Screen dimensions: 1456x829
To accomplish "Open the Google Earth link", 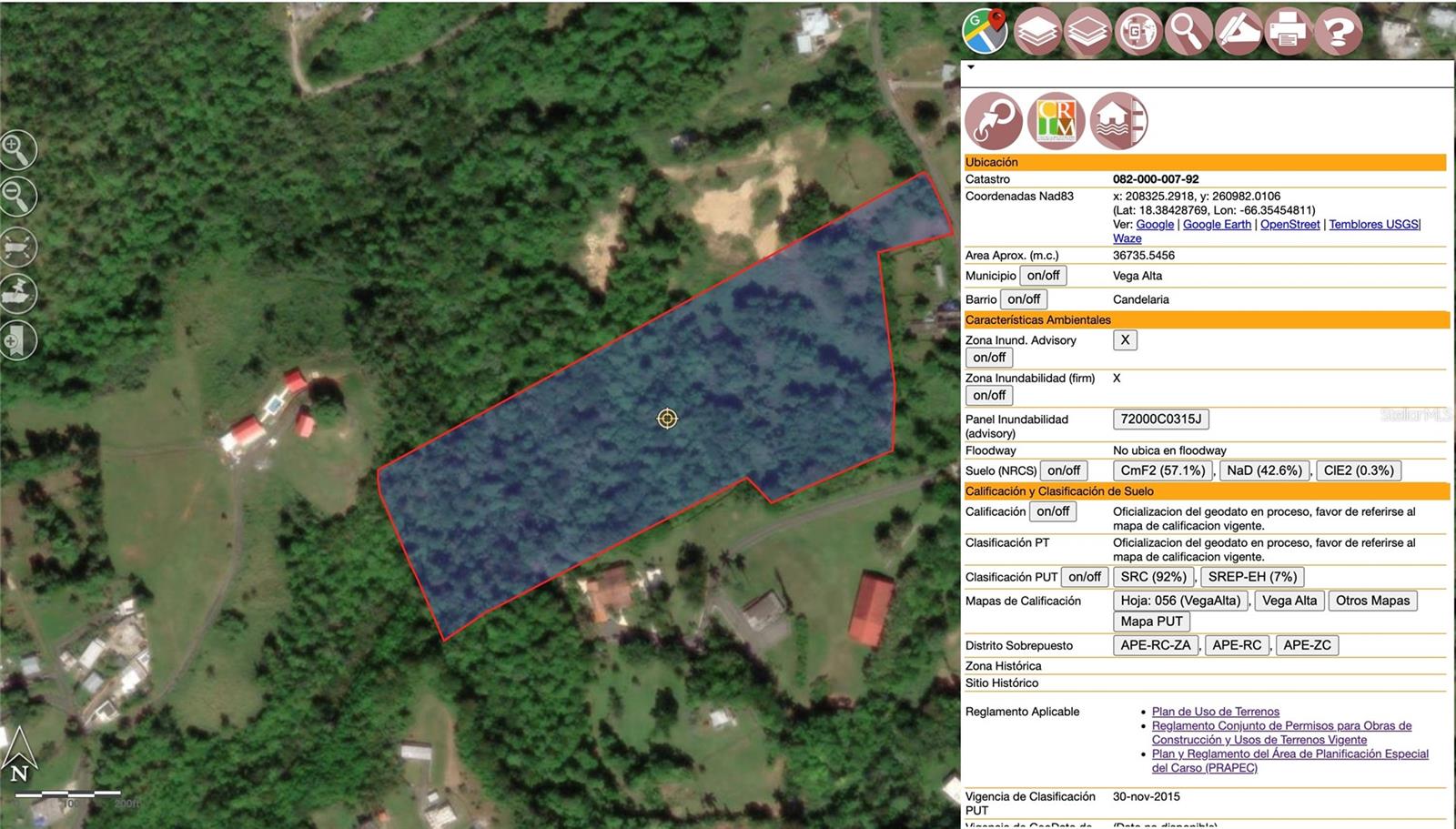I will [x=1217, y=224].
